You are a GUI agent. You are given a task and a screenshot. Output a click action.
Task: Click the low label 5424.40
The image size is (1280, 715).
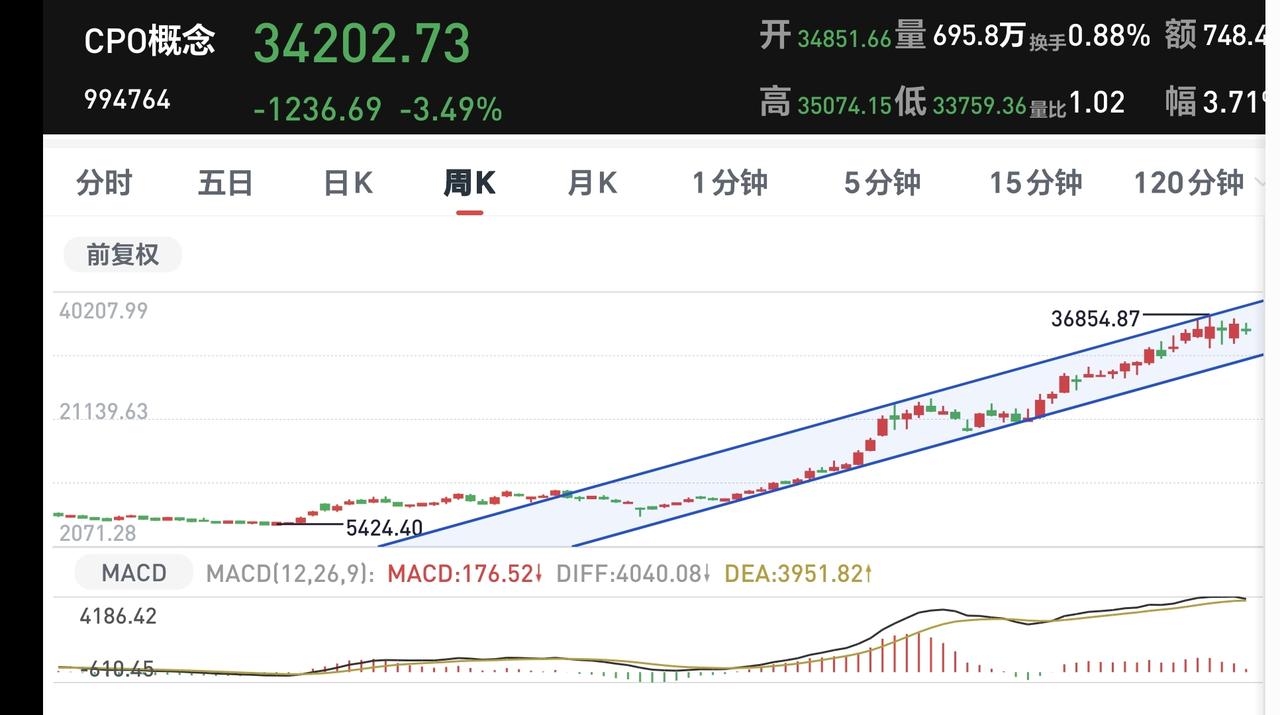pos(384,528)
